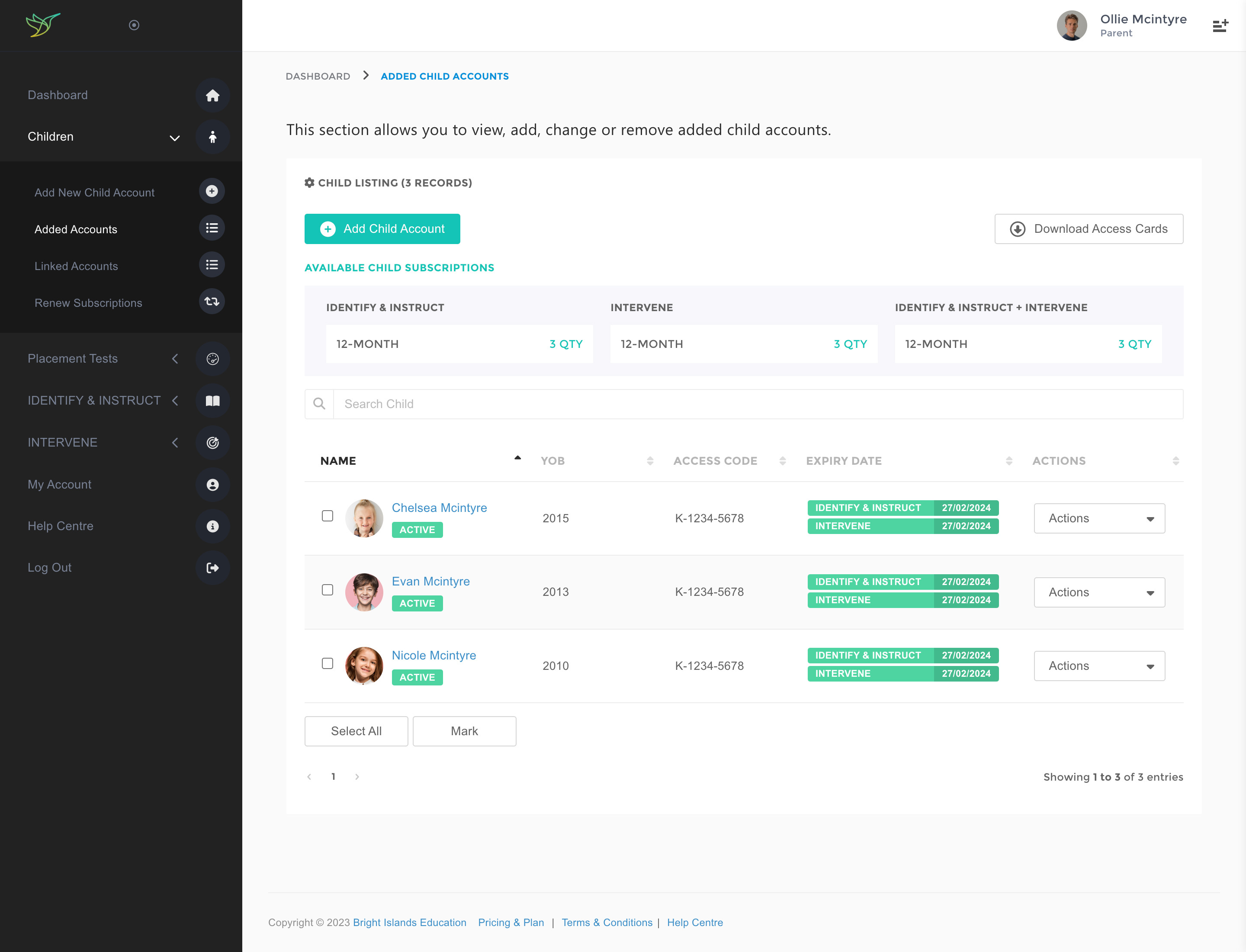Viewport: 1246px width, 952px height.
Task: Click the Log Out exit icon
Action: (x=212, y=568)
